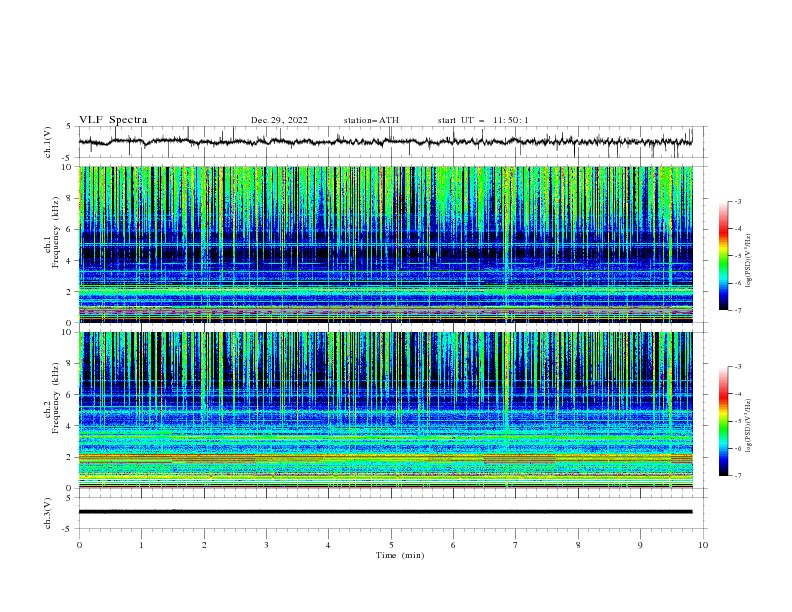Viewport: 792px width, 612px height.
Task: Click the 7 minute tick on time axis
Action: tap(516, 545)
